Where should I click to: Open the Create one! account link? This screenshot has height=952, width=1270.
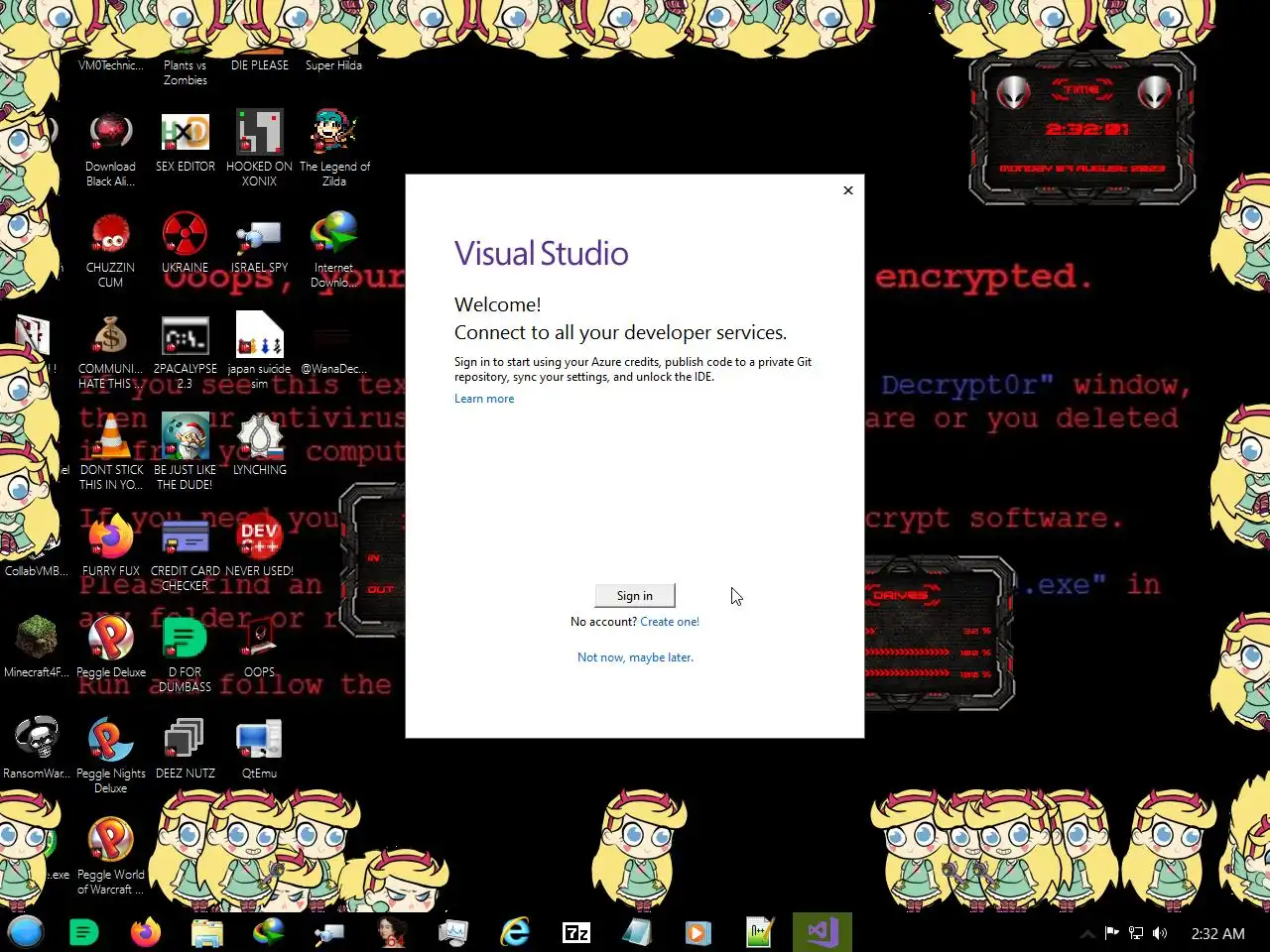point(670,622)
